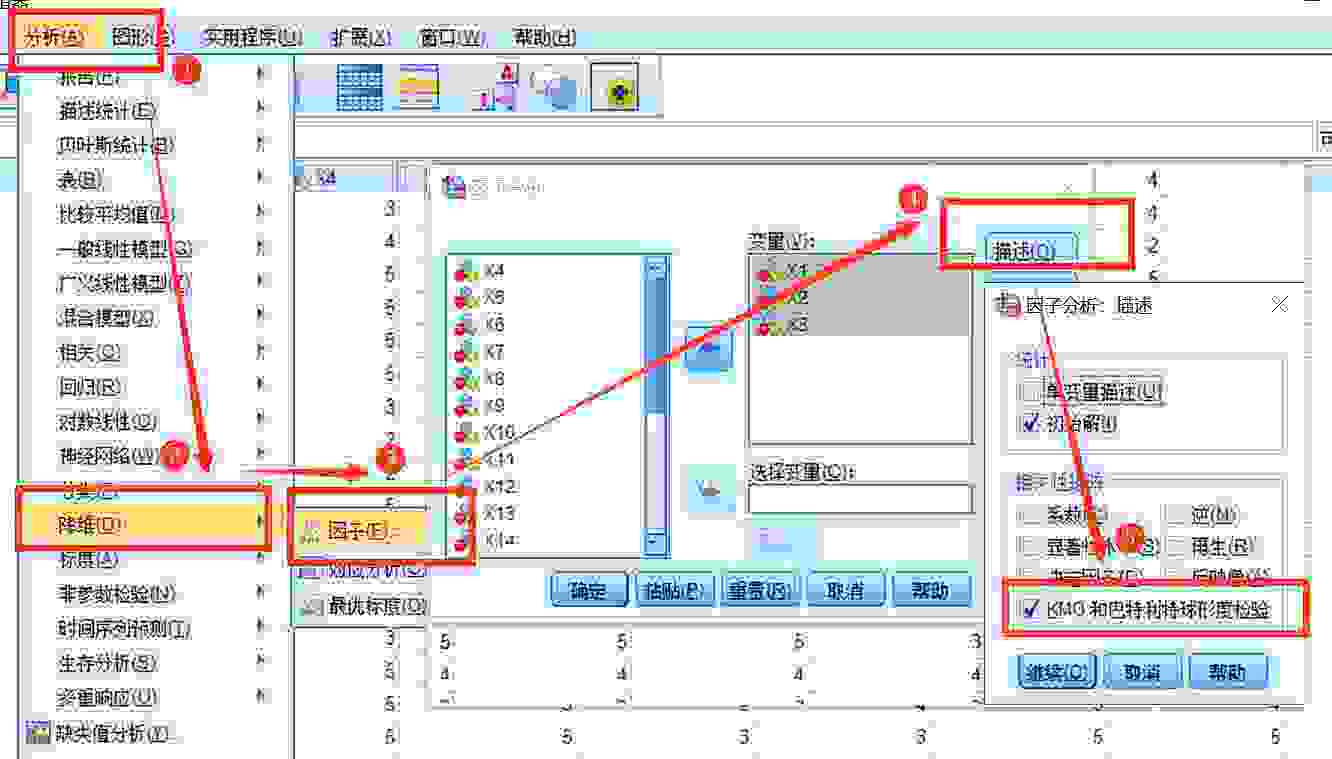This screenshot has width=1332, height=759.
Task: Open the 帮助(H) menu
Action: pyautogui.click(x=544, y=38)
